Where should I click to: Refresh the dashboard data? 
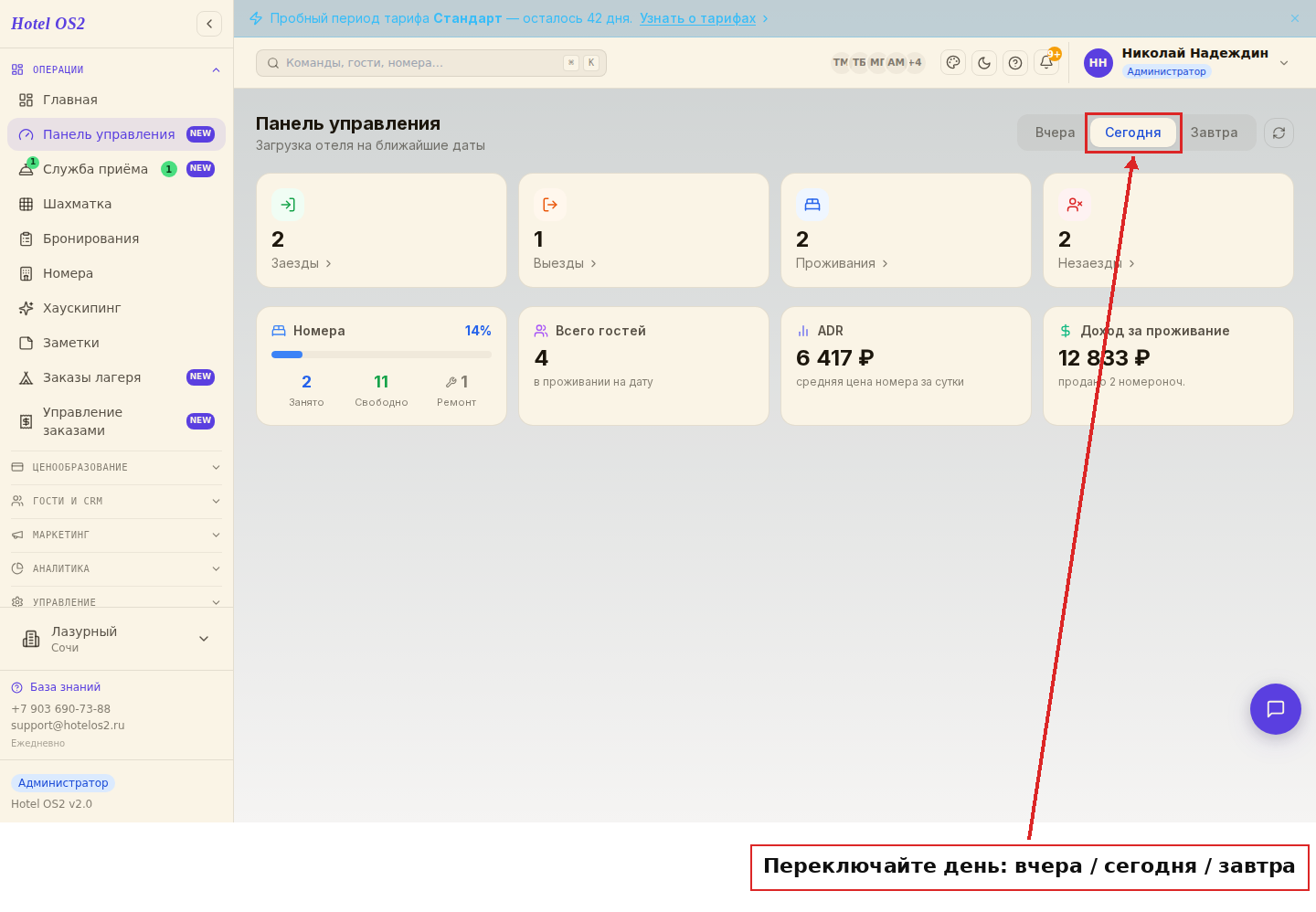pyautogui.click(x=1279, y=133)
